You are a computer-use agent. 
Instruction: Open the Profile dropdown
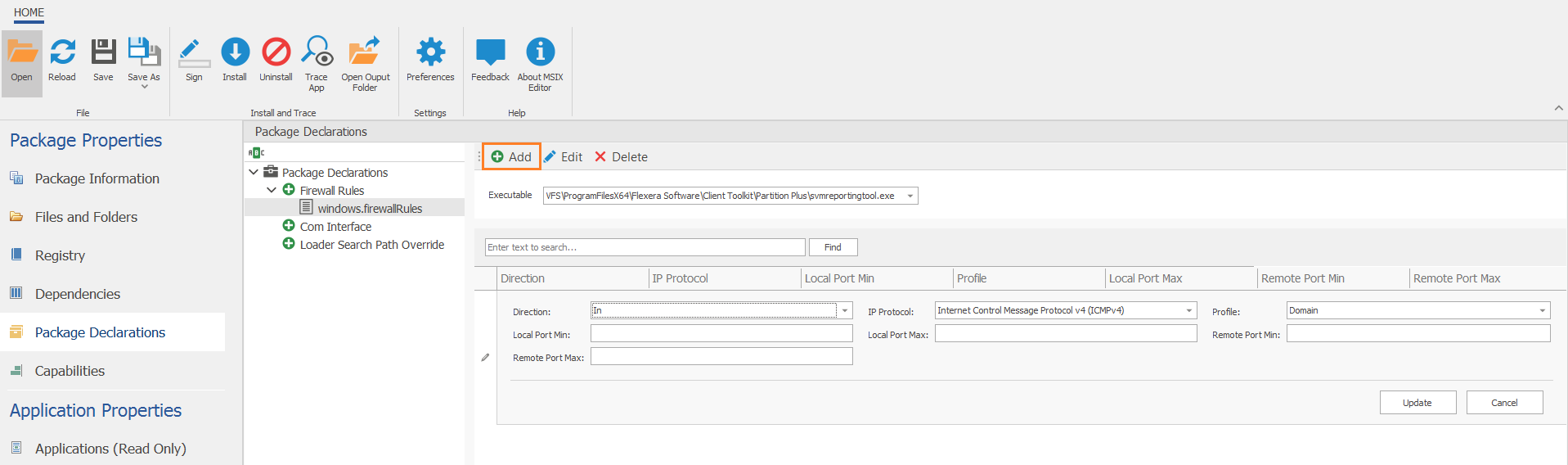1543,310
